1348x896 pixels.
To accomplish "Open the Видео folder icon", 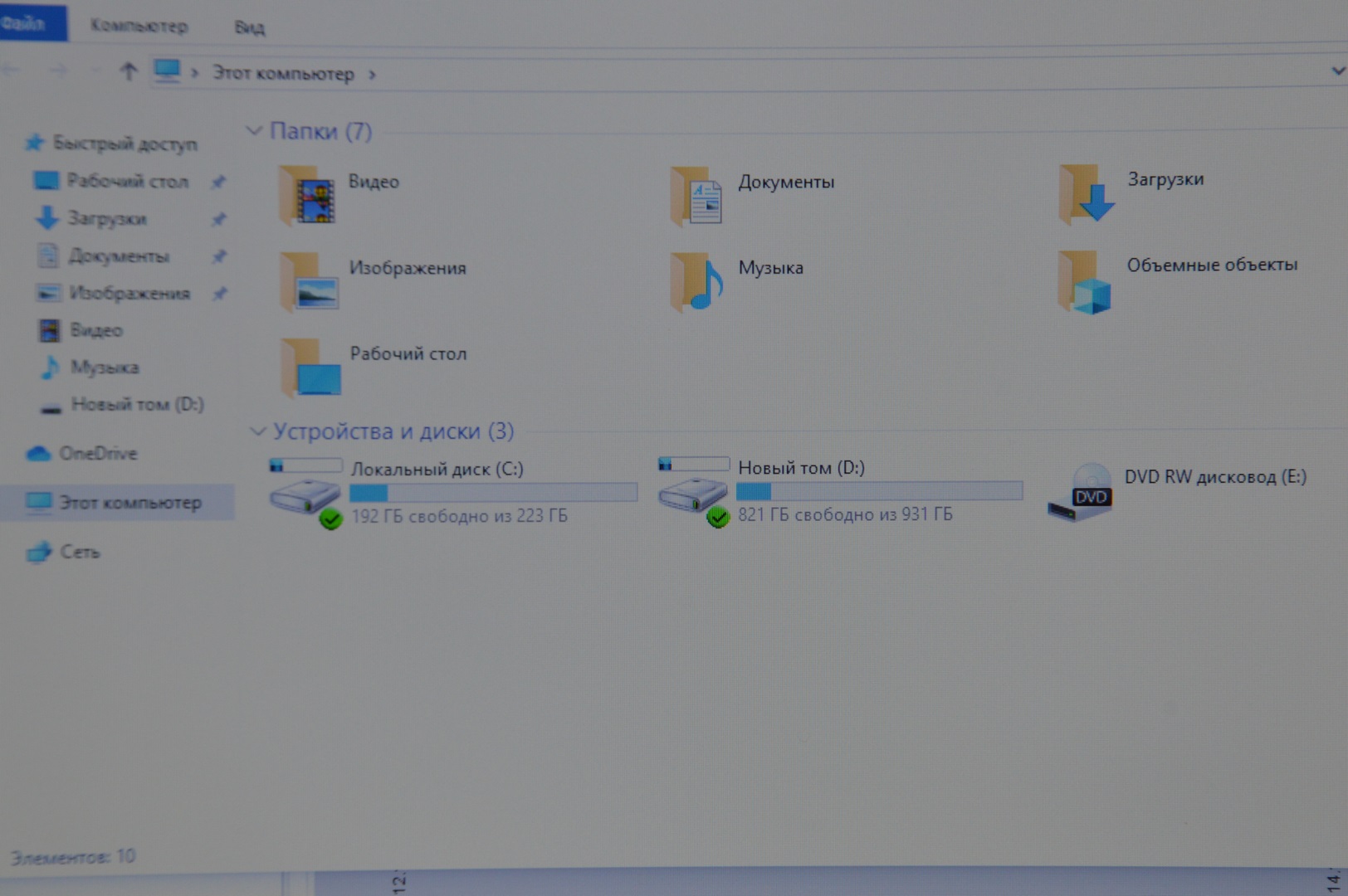I will coord(308,197).
